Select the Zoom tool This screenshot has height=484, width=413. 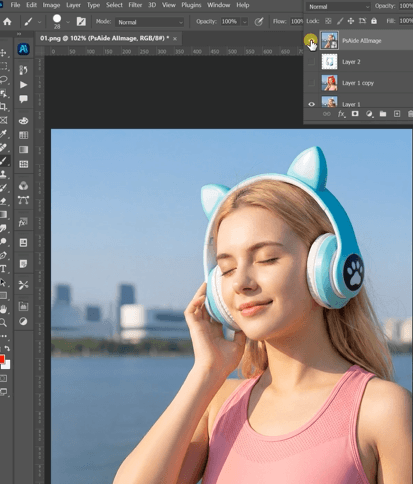tap(3, 322)
